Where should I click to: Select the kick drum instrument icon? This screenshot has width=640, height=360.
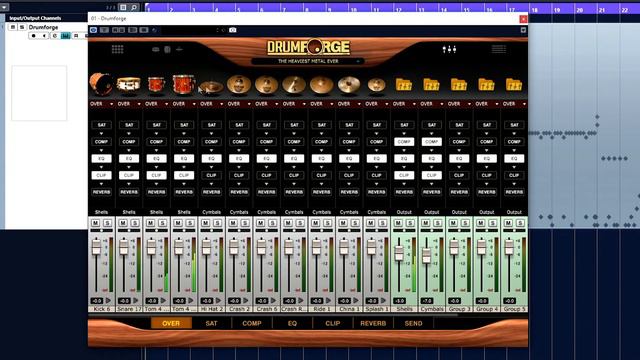[x=101, y=84]
